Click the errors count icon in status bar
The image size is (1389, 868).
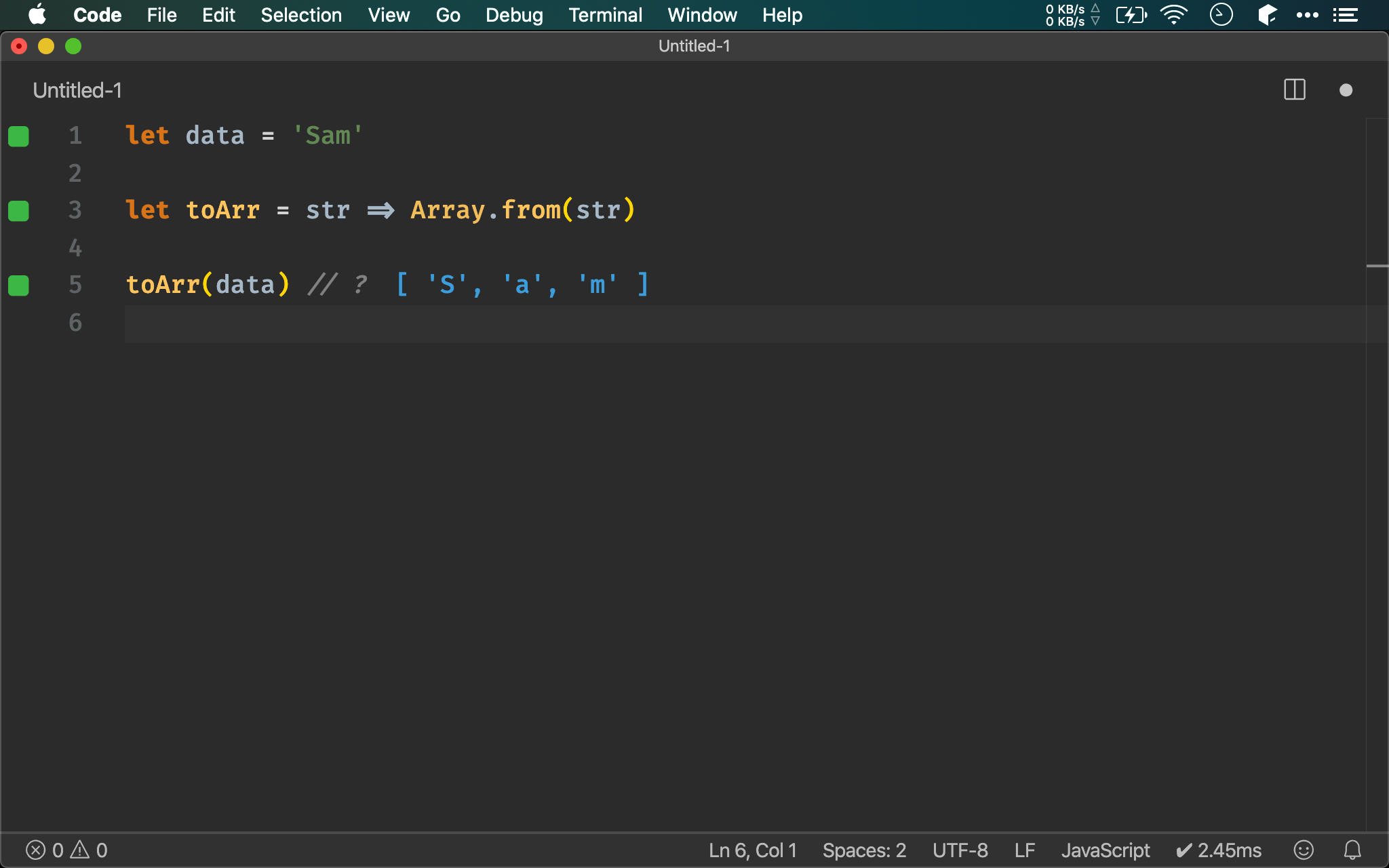[36, 850]
